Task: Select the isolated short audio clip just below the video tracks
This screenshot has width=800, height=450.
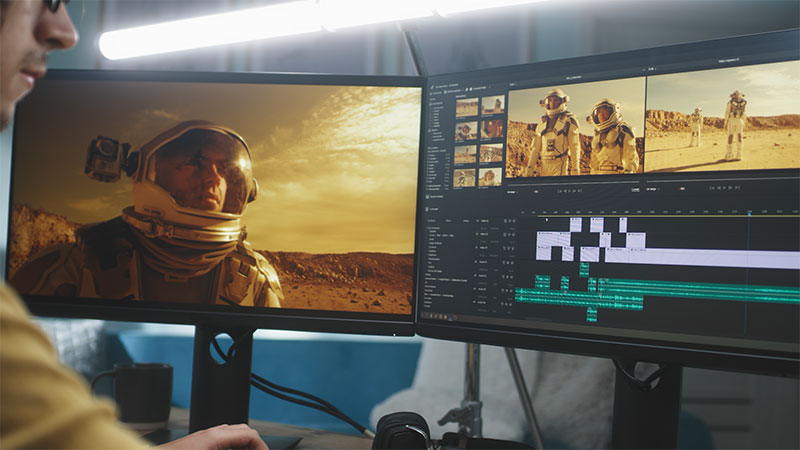Action: click(584, 270)
